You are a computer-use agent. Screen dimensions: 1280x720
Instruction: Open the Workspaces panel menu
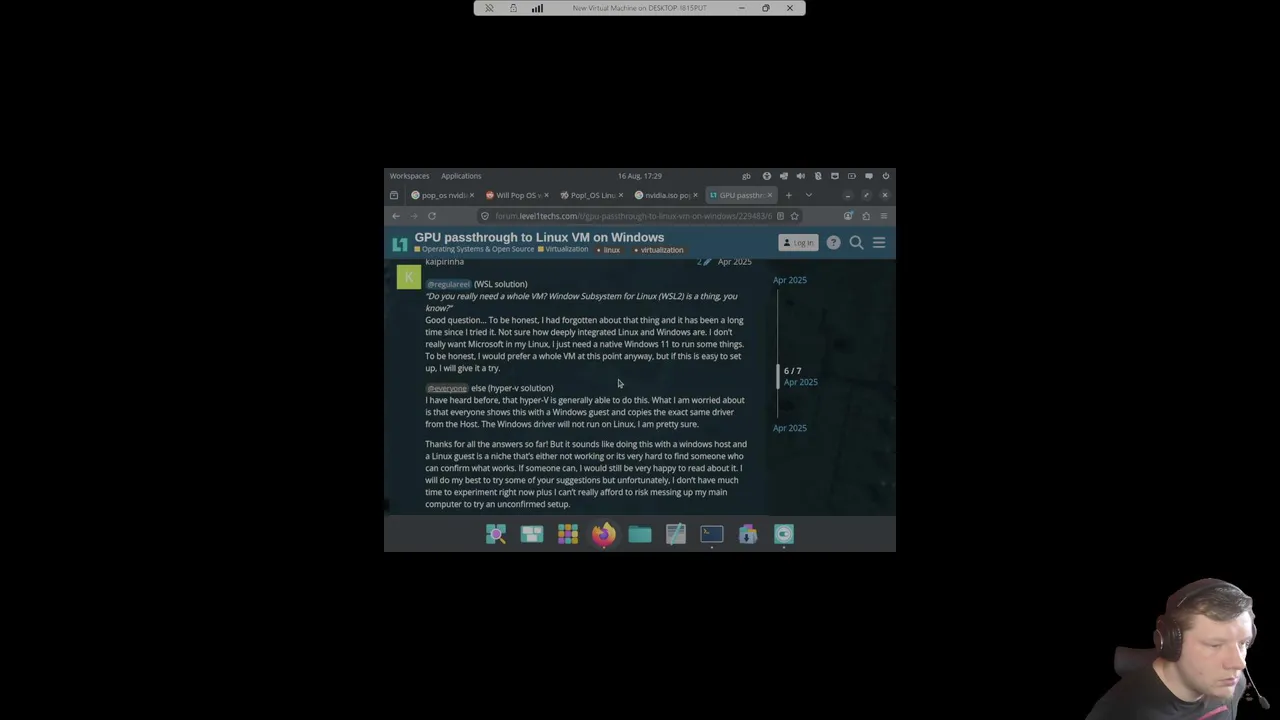(x=409, y=176)
